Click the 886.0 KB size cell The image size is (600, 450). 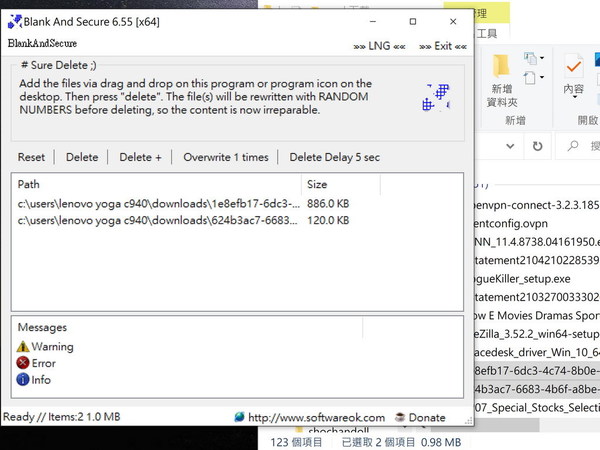[x=328, y=204]
